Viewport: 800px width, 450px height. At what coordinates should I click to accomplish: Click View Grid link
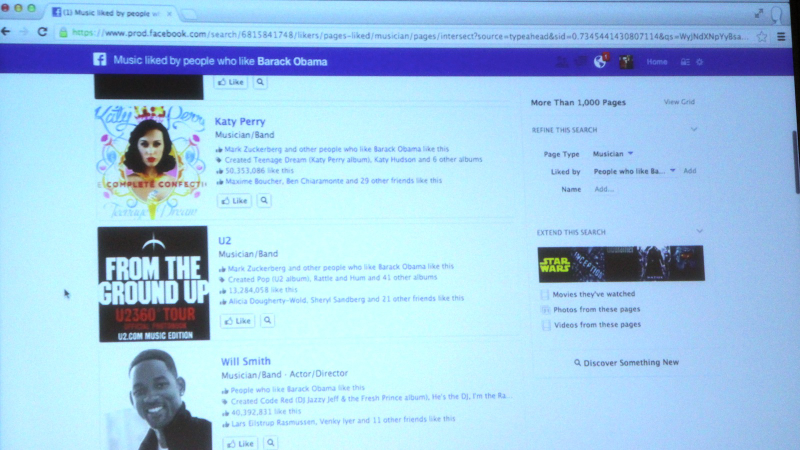click(679, 102)
